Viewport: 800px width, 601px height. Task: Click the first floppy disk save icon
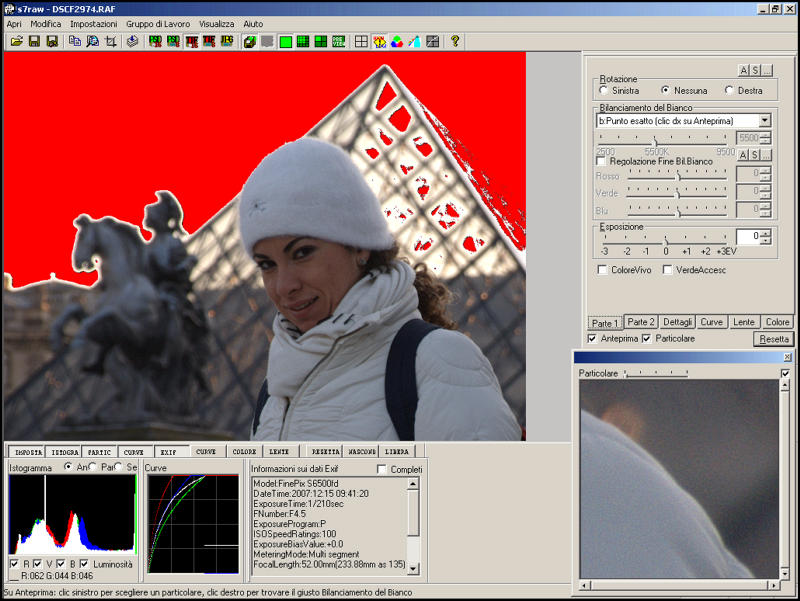(x=34, y=41)
